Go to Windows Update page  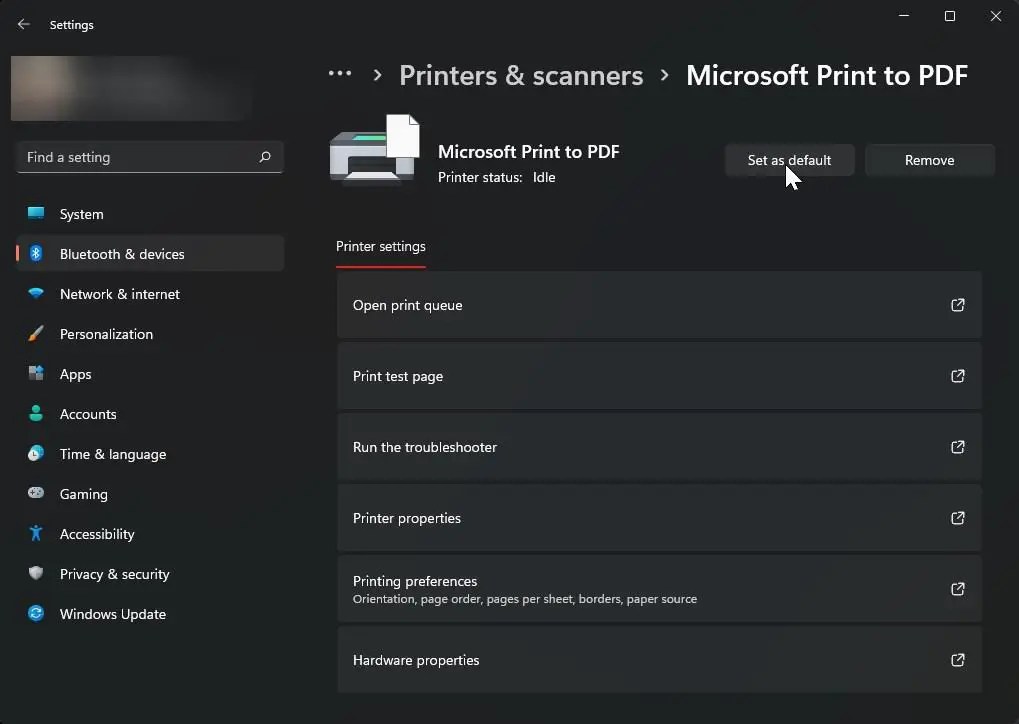(x=150, y=614)
